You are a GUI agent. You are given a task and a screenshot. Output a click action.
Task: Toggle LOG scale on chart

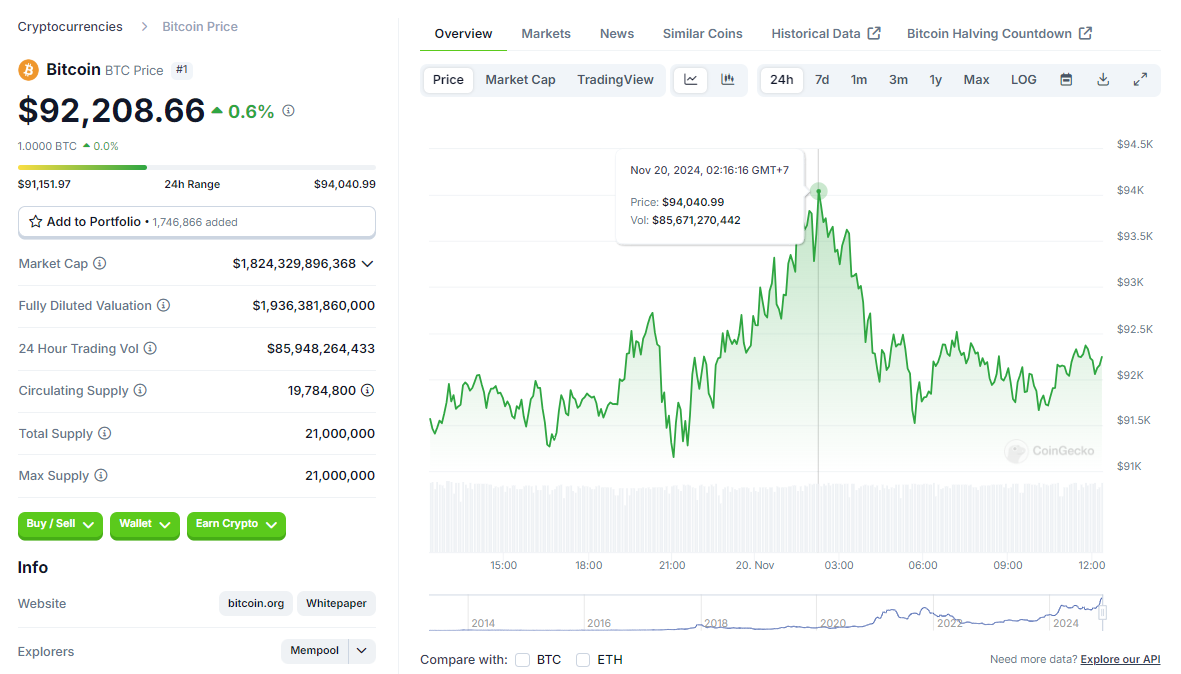coord(1024,80)
